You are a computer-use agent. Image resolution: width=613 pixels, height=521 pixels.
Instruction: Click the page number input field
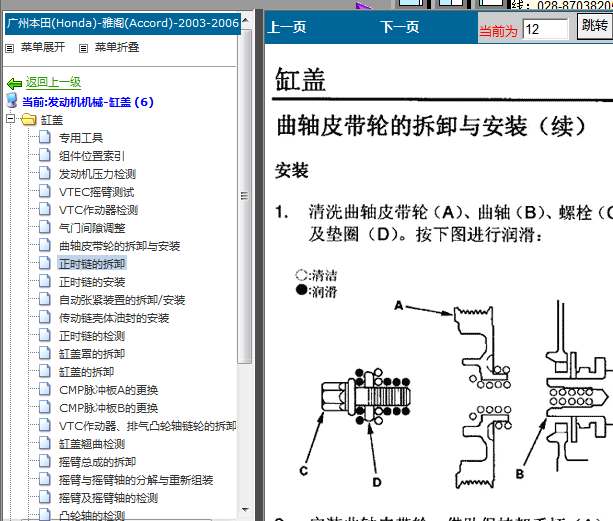(x=545, y=29)
